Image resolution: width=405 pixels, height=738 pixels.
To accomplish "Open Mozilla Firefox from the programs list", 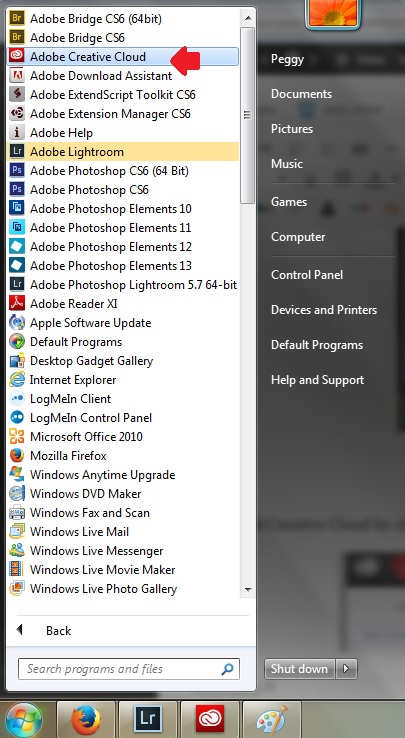I will coord(123,456).
